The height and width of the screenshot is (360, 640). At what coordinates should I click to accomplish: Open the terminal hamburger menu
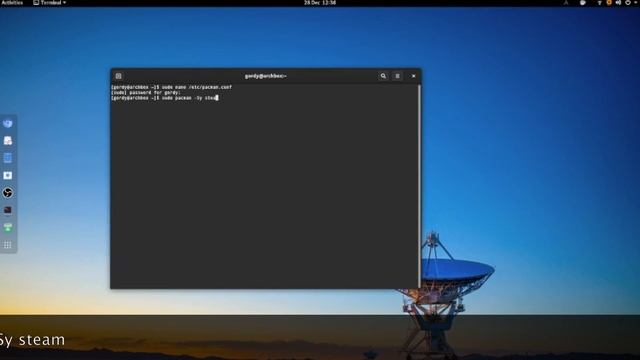click(397, 76)
